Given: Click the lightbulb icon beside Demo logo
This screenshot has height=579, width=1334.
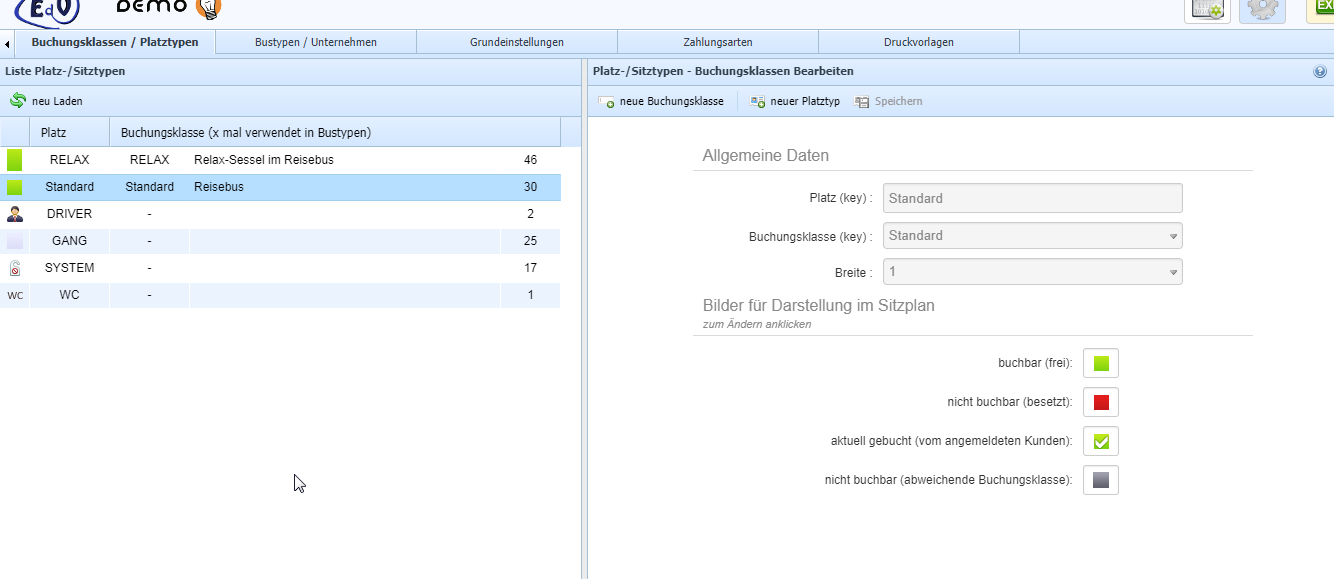Looking at the screenshot, I should (x=208, y=8).
